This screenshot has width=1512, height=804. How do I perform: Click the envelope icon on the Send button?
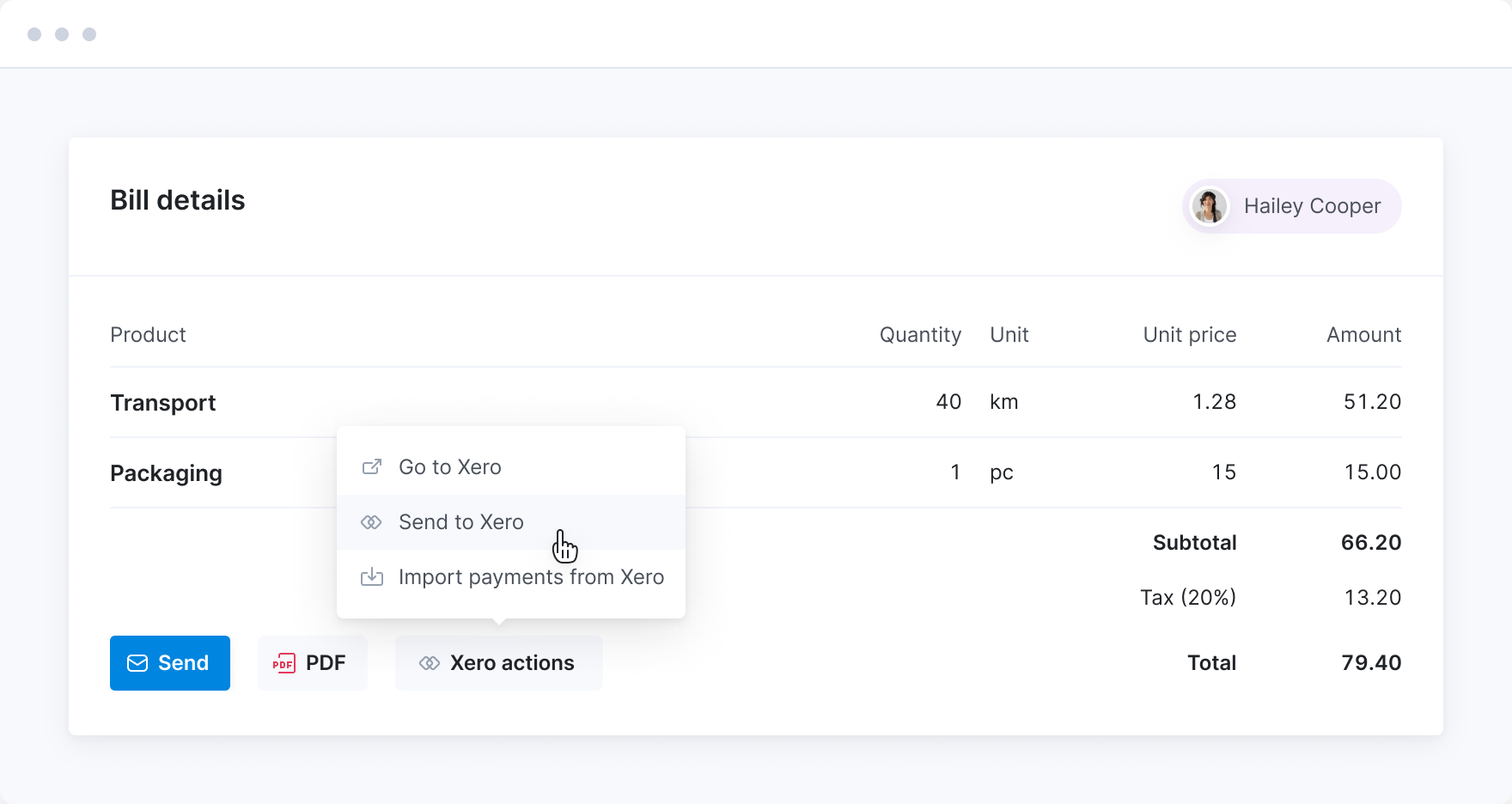(x=137, y=663)
